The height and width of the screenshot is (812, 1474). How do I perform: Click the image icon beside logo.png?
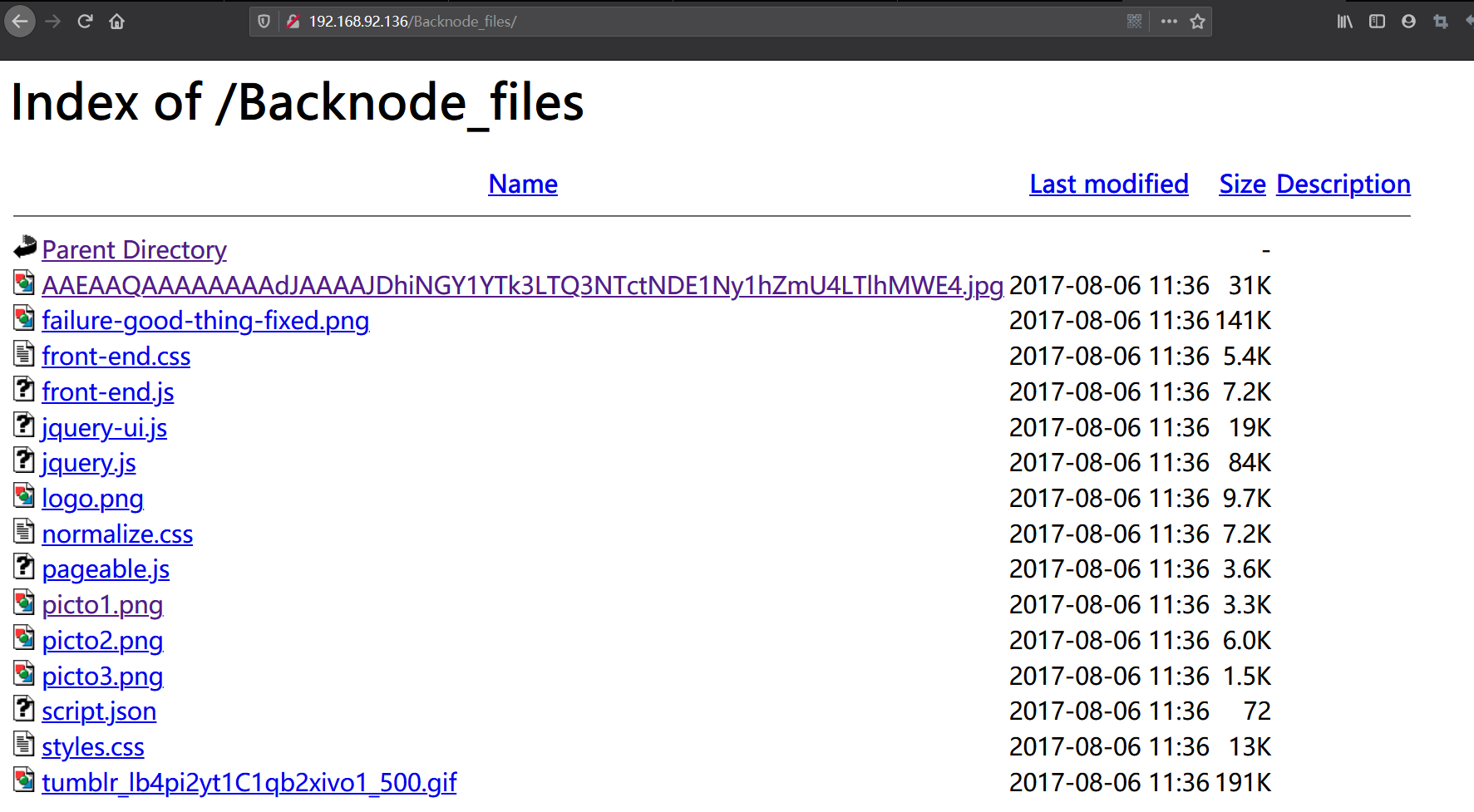(24, 496)
